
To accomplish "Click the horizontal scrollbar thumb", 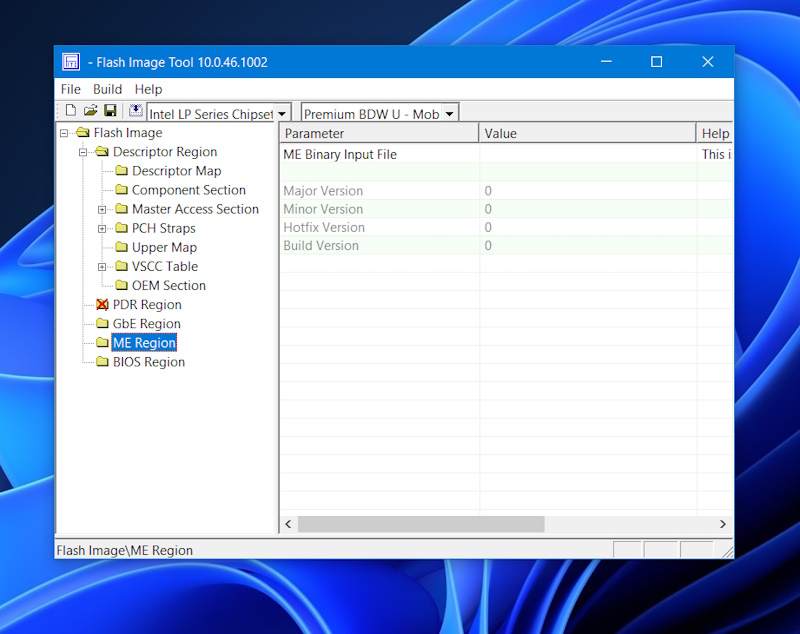I will (421, 524).
